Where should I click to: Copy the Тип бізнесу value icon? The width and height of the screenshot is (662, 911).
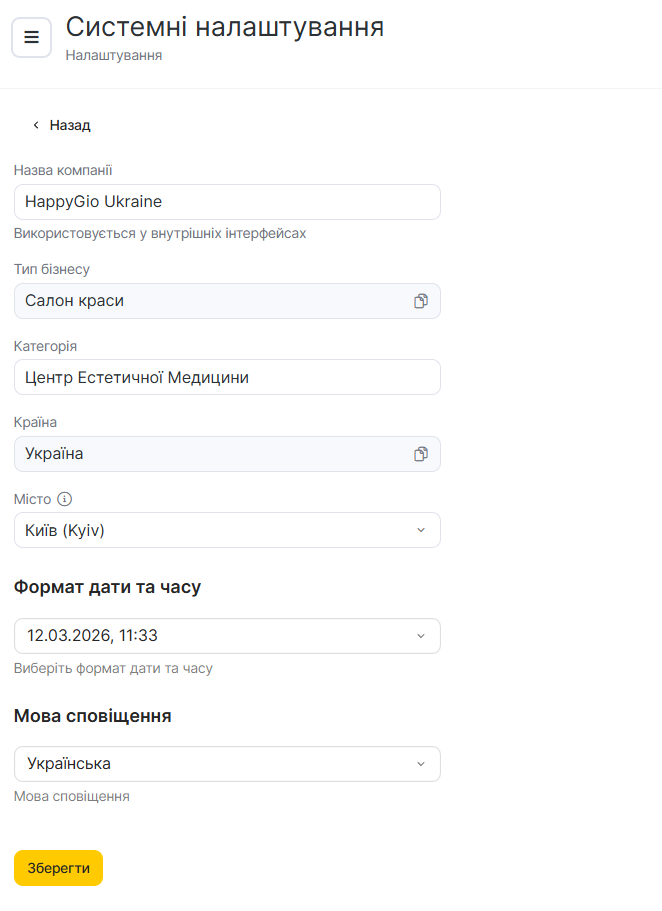click(x=421, y=301)
